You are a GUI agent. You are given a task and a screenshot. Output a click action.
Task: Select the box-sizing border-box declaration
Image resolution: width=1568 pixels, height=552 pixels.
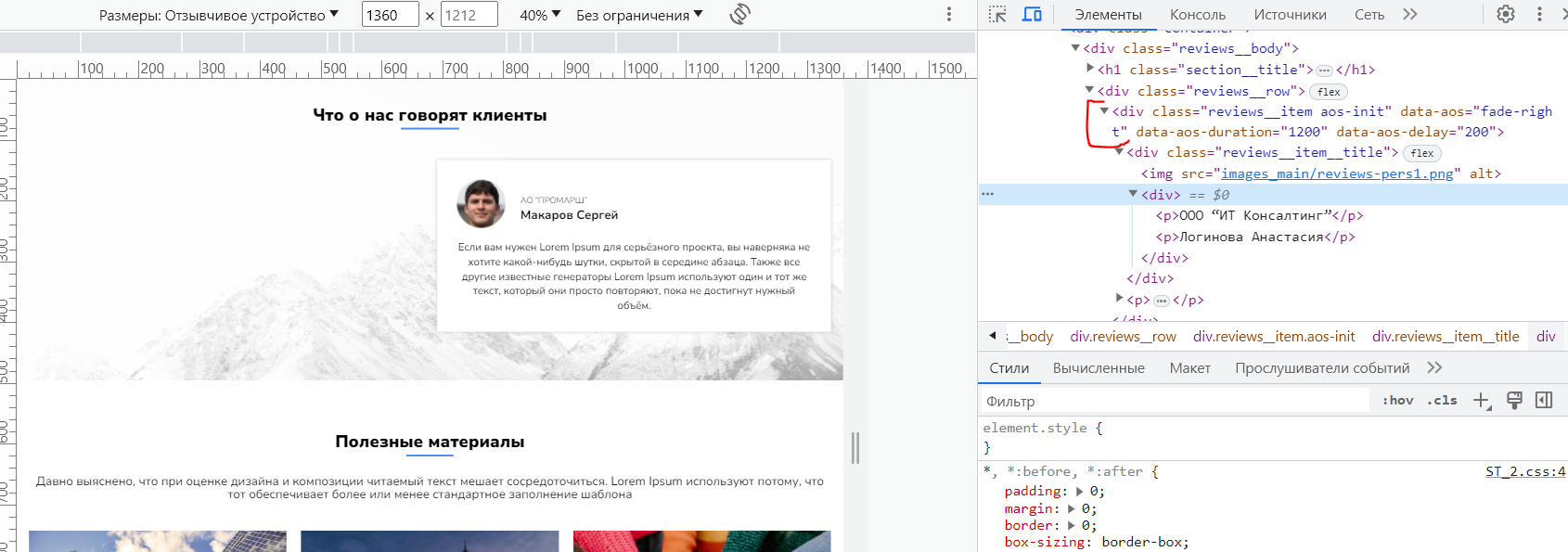click(x=1096, y=542)
